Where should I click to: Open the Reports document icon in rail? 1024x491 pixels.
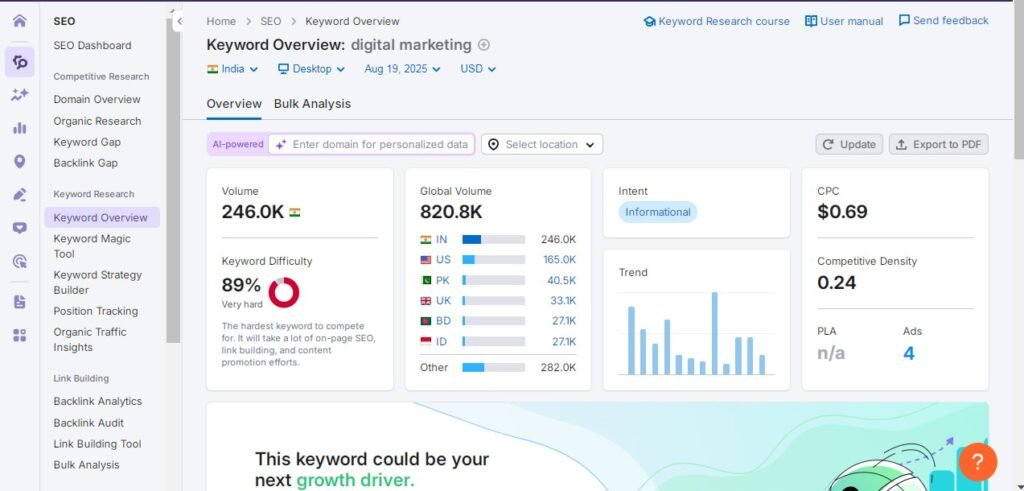[x=20, y=302]
